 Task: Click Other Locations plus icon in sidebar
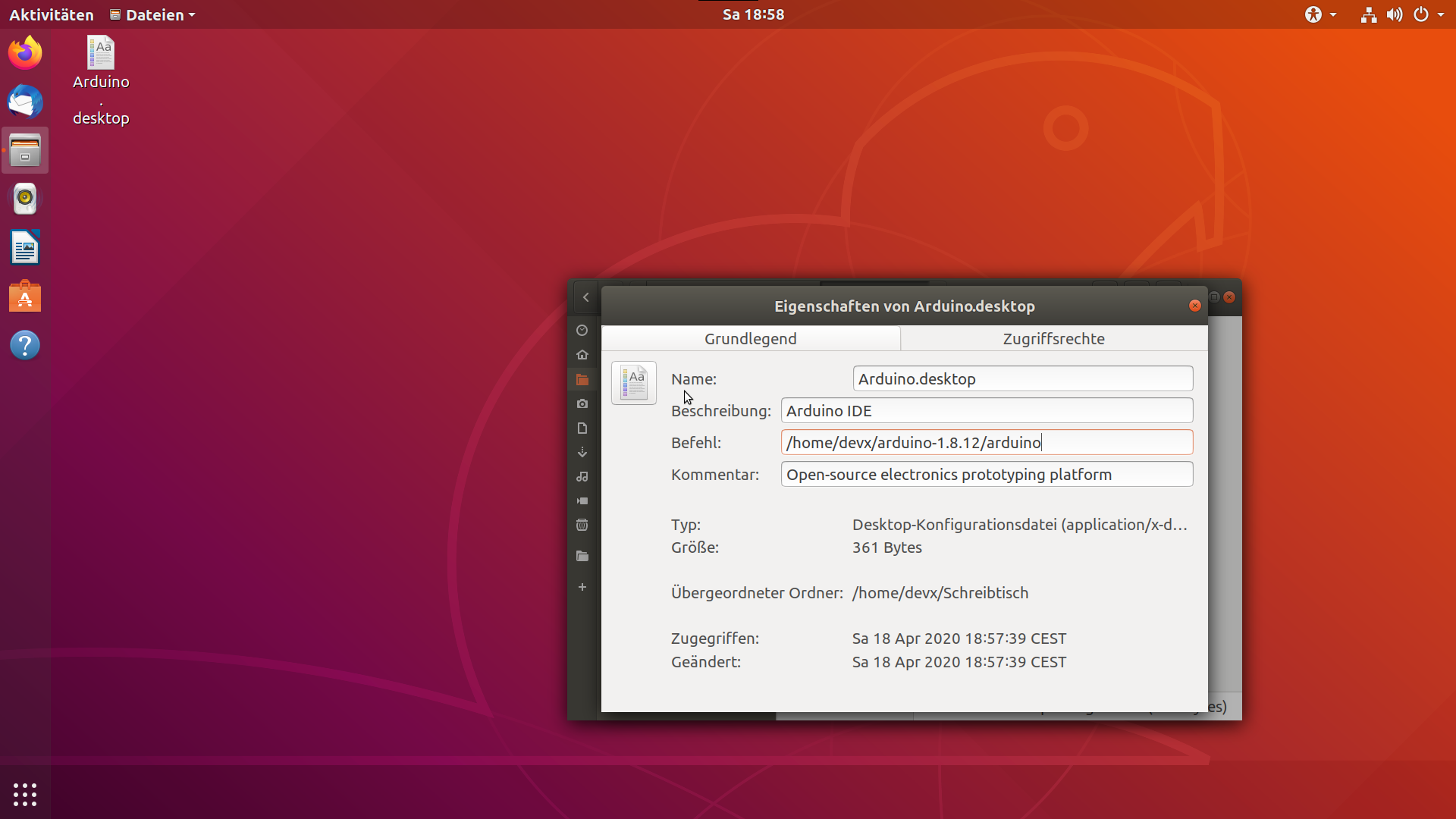582,587
